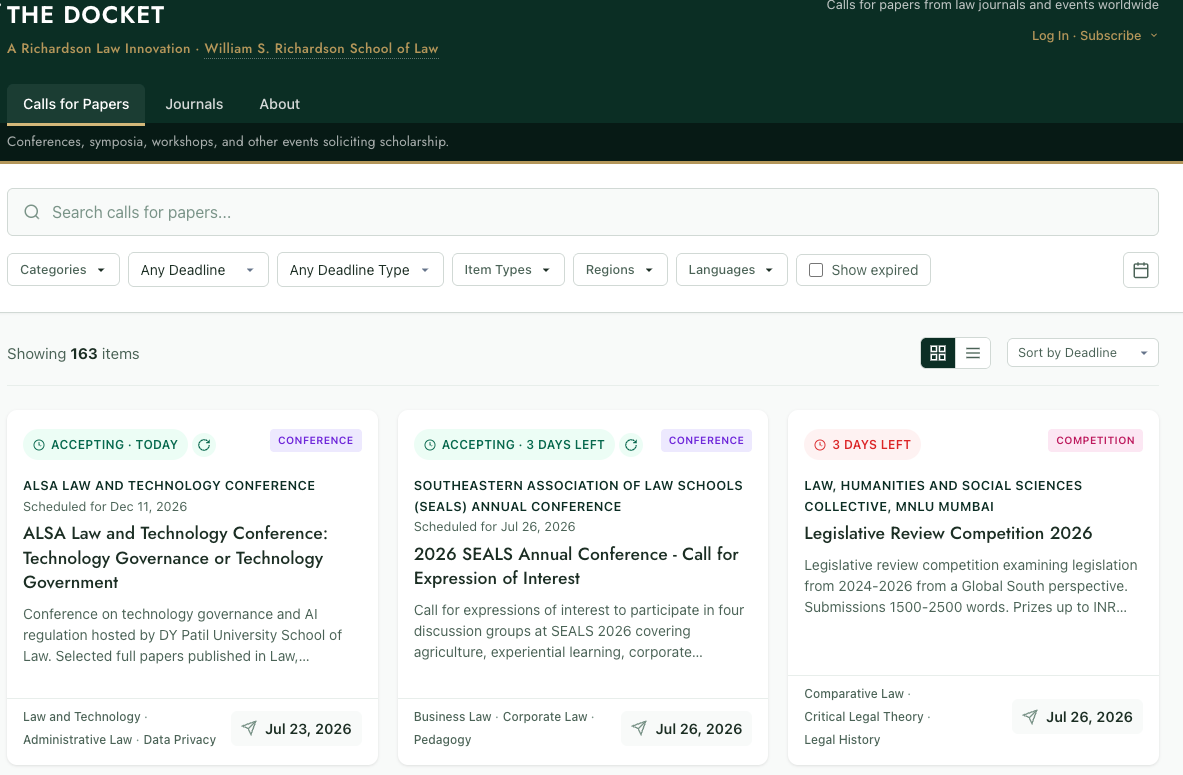This screenshot has height=775, width=1183.
Task: Open the Categories filter dropdown
Action: point(63,269)
